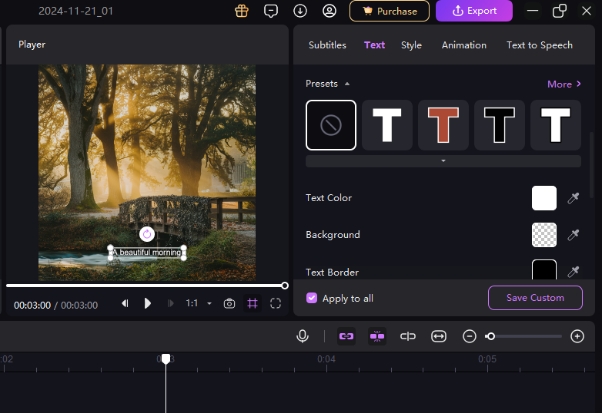Click the gift box icon in title bar
602x414 pixels.
coord(241,11)
